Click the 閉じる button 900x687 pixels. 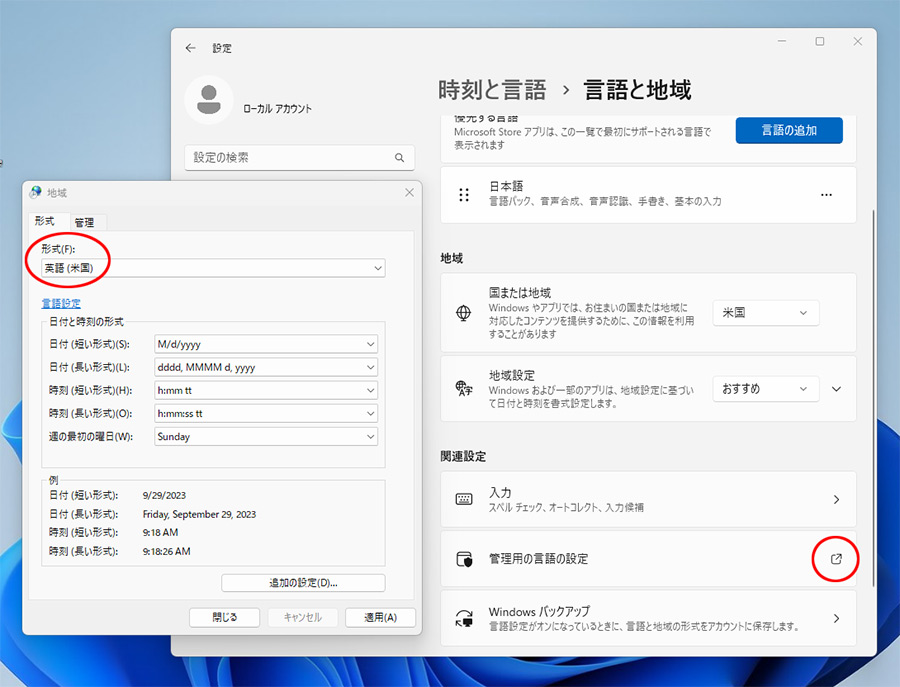224,618
